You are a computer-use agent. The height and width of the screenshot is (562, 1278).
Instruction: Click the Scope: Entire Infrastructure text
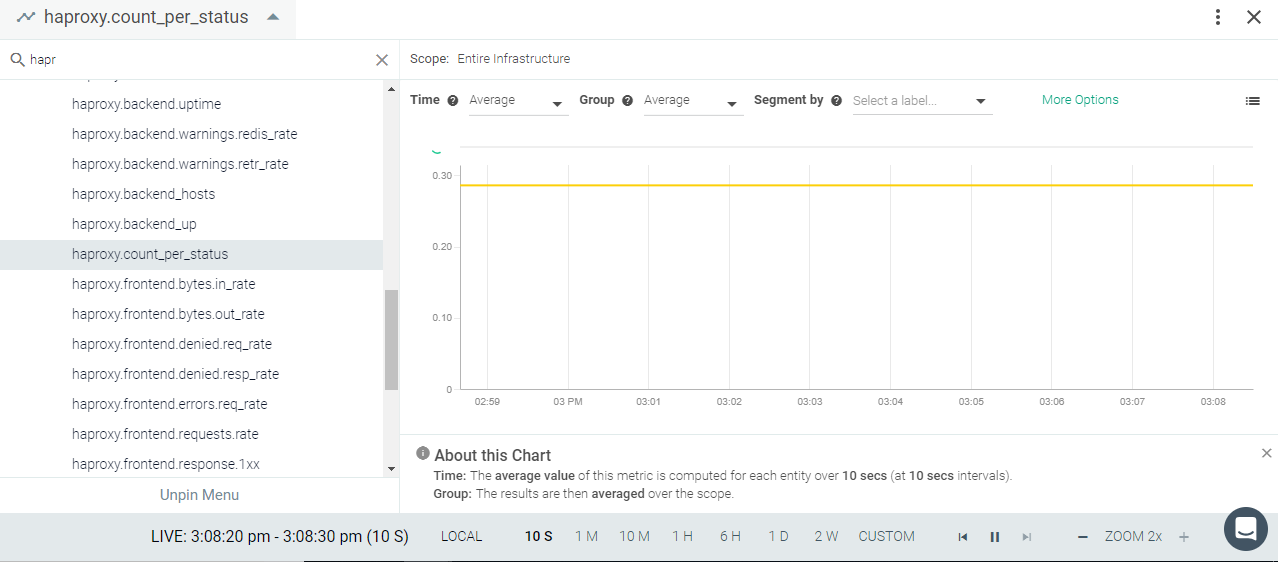490,59
